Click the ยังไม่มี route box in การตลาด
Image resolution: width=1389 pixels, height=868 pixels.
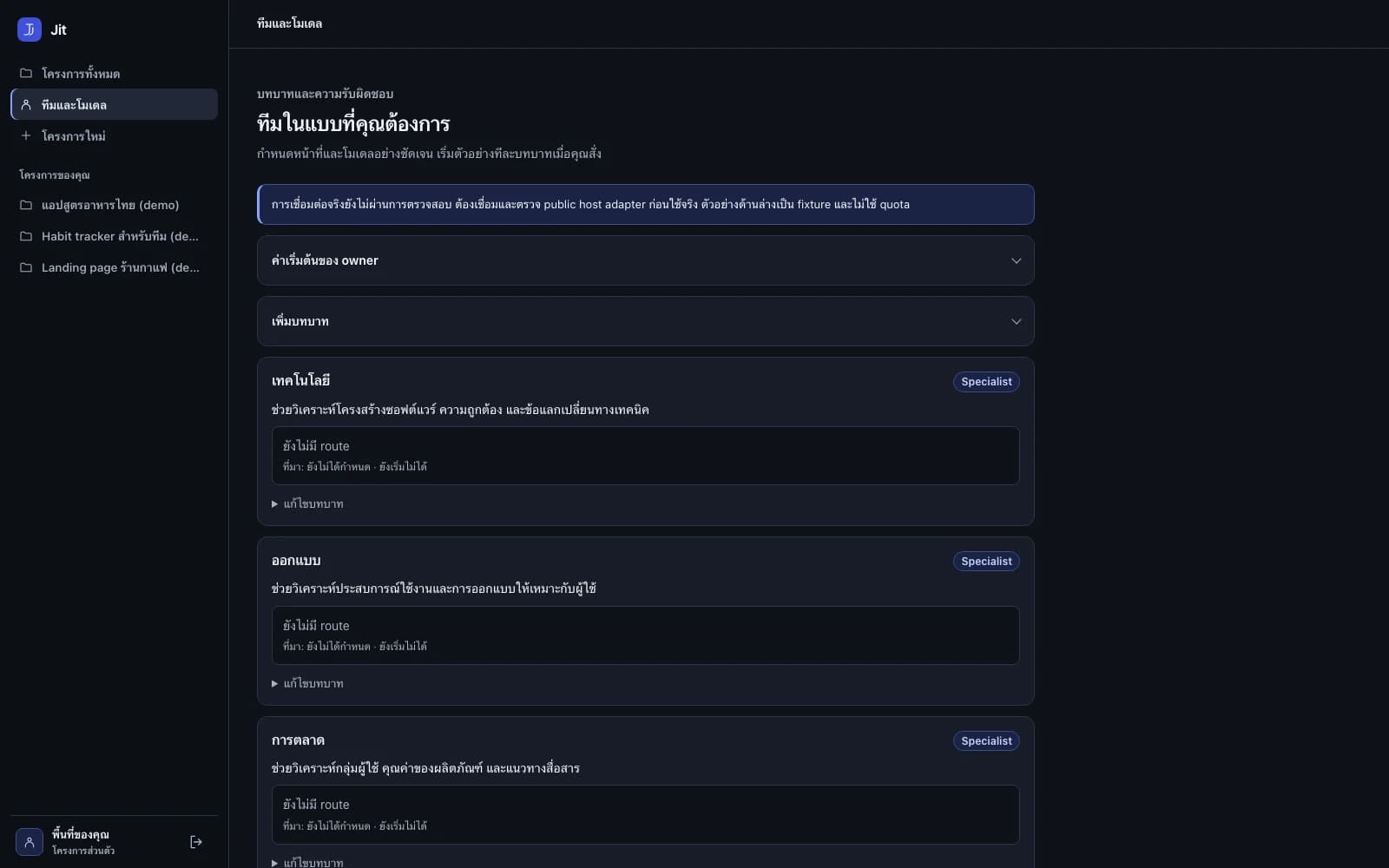pos(646,815)
